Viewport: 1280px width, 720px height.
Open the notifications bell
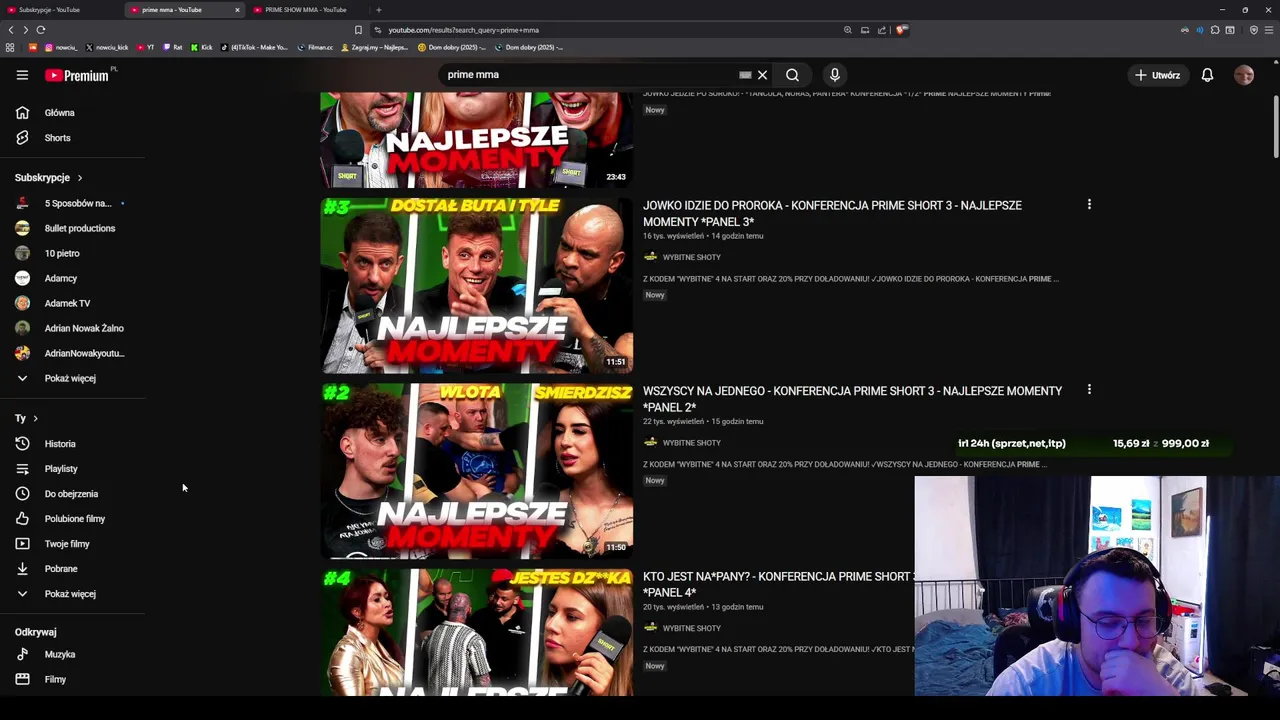(x=1207, y=75)
